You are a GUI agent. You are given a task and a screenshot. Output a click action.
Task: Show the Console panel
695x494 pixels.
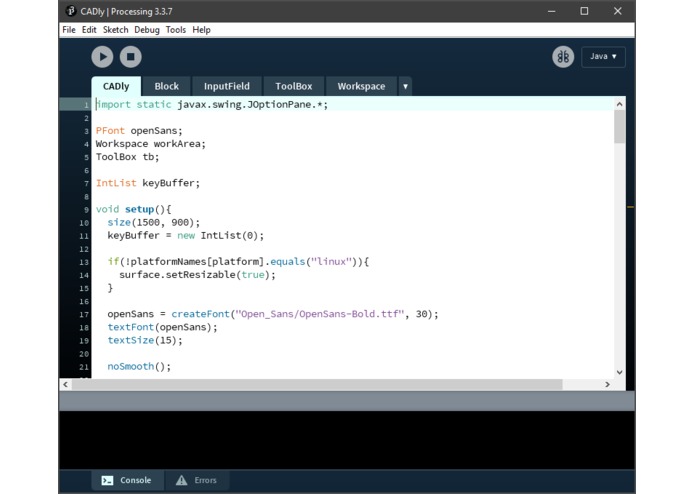coord(127,480)
